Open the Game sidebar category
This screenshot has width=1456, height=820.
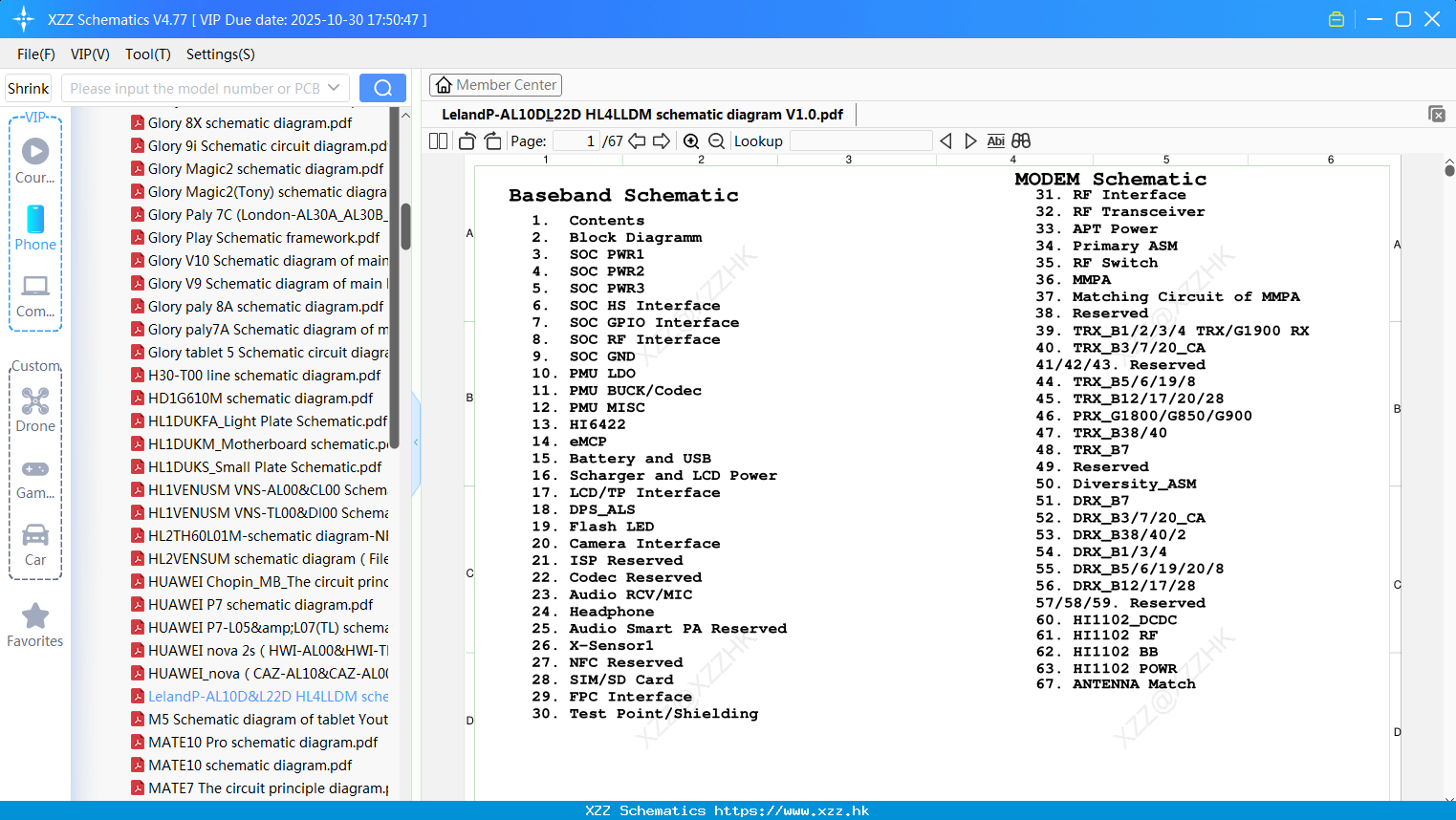point(35,479)
